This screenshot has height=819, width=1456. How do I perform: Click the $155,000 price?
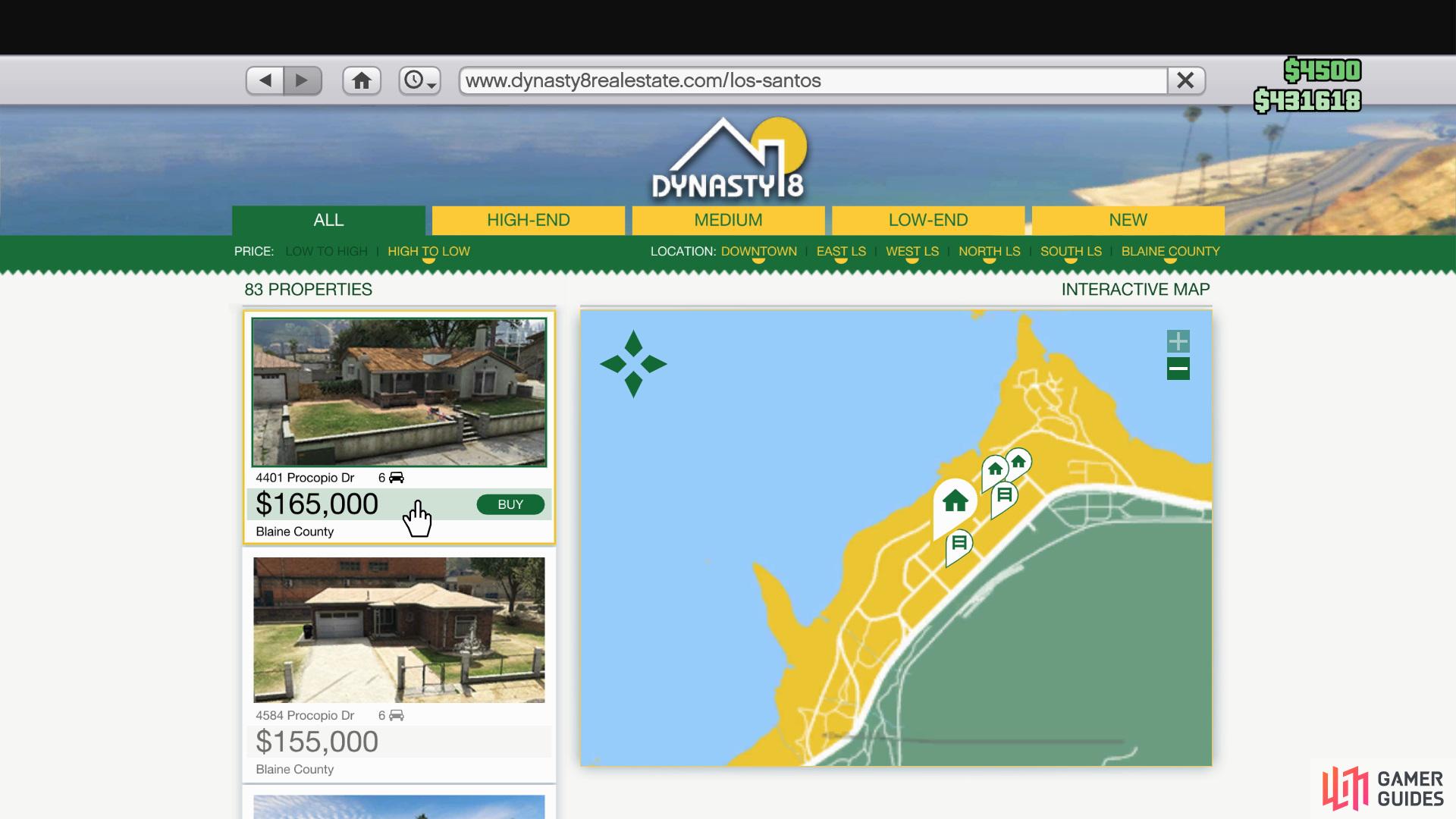pyautogui.click(x=317, y=742)
